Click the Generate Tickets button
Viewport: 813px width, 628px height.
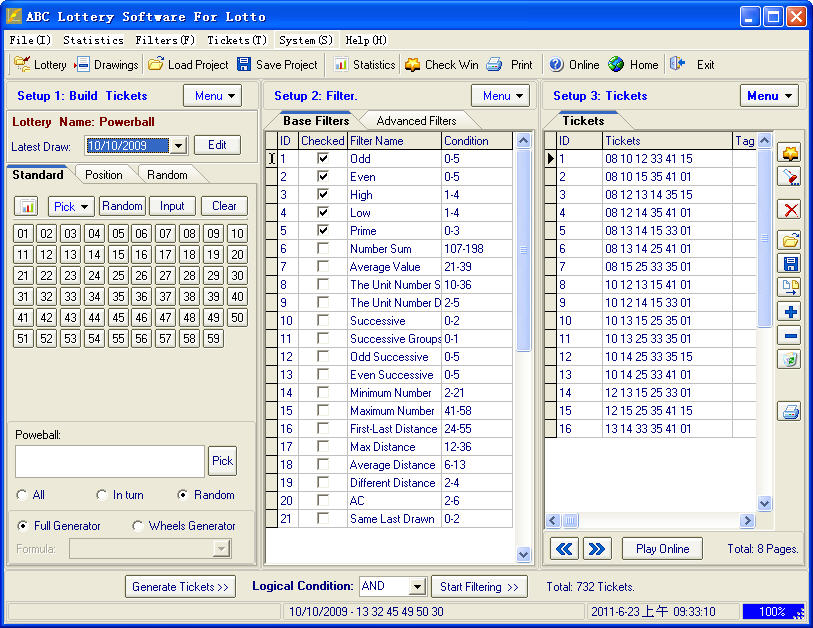coord(180,587)
